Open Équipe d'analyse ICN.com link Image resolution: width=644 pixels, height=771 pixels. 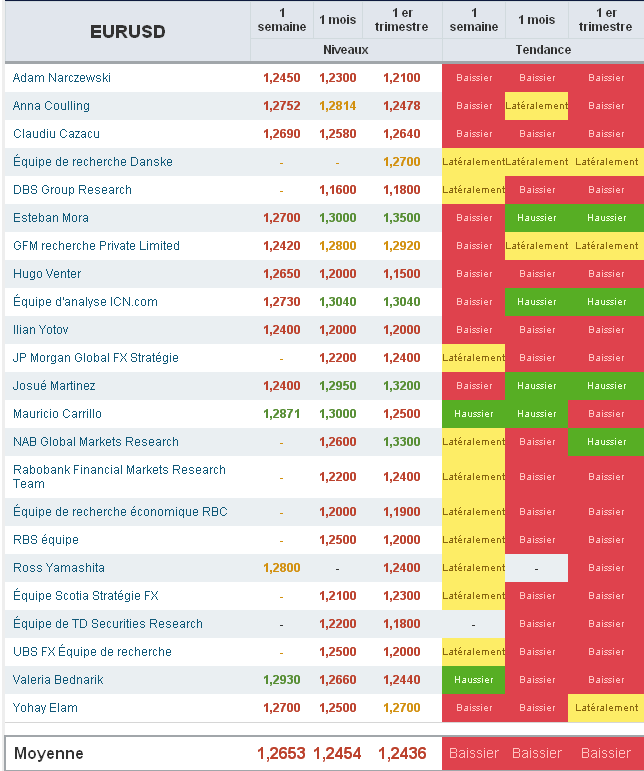point(85,302)
